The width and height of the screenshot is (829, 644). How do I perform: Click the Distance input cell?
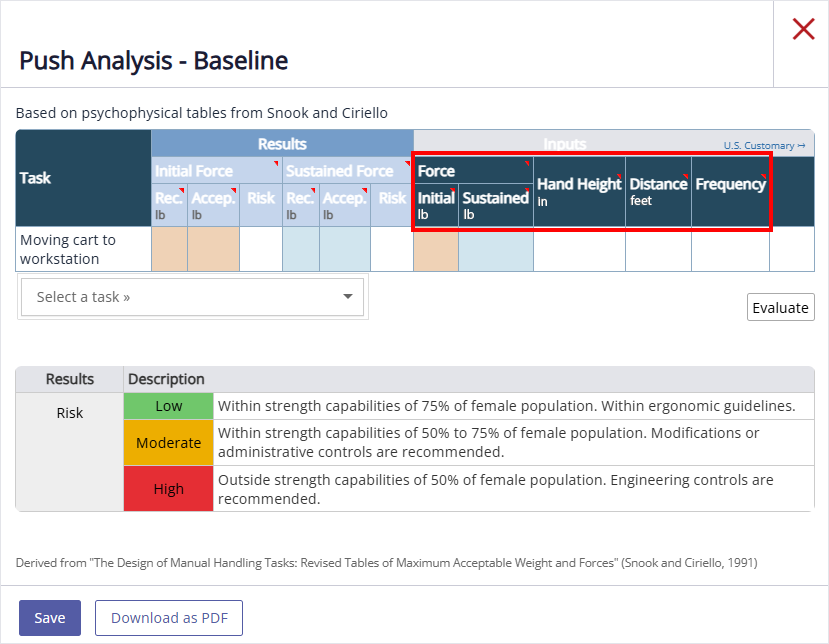658,249
